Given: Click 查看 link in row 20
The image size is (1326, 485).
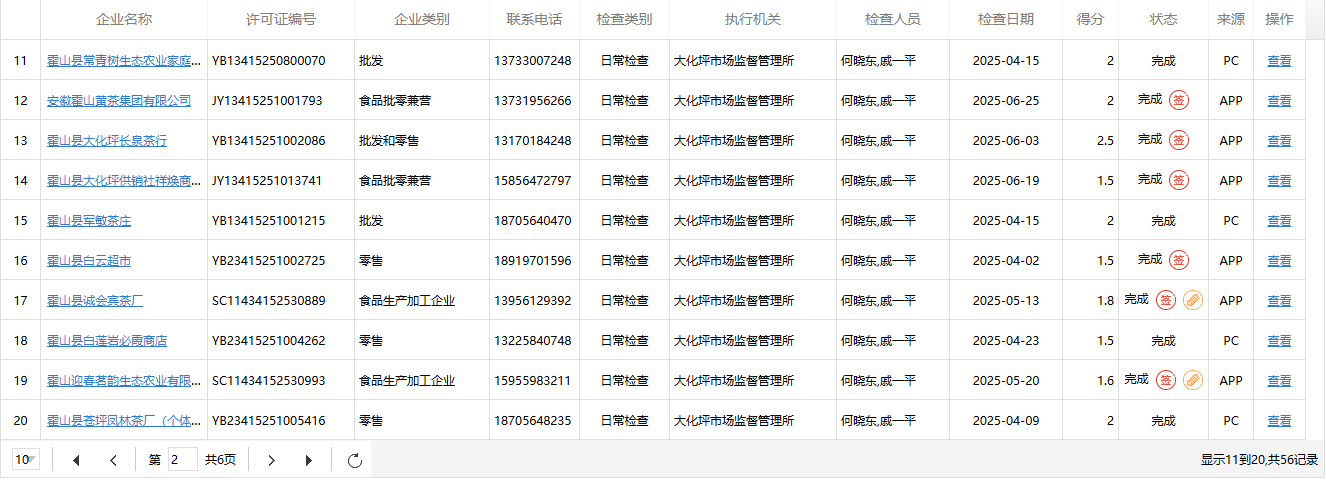Looking at the screenshot, I should [x=1279, y=421].
